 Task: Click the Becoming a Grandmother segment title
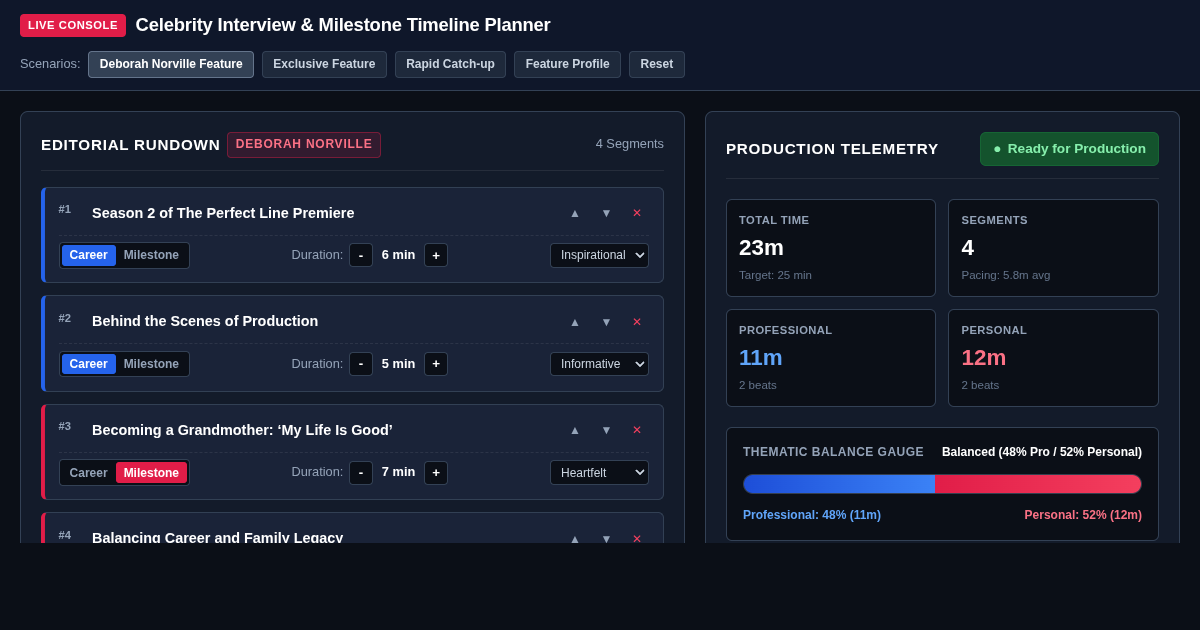[242, 430]
